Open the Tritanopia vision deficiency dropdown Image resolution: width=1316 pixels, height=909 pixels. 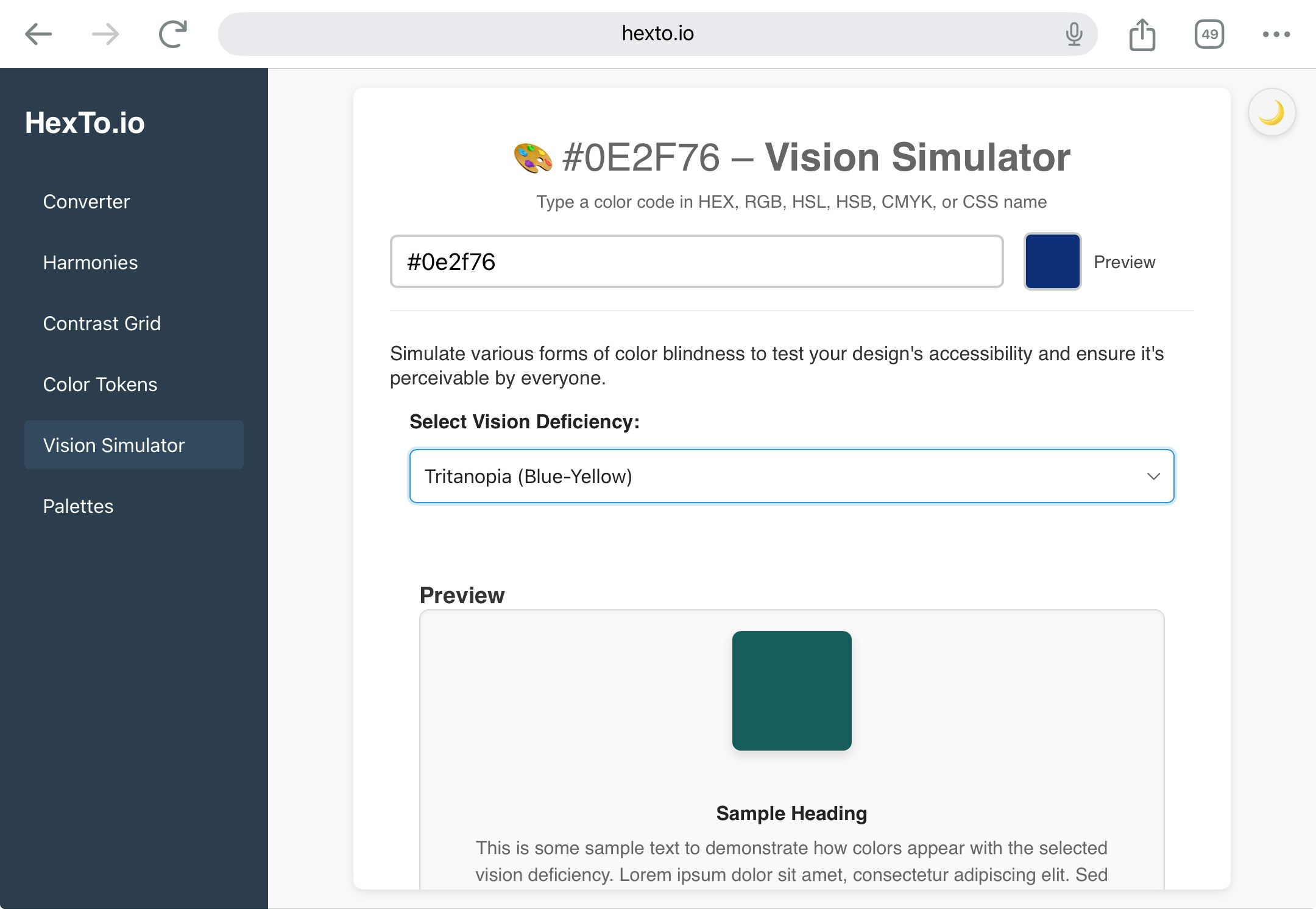791,476
